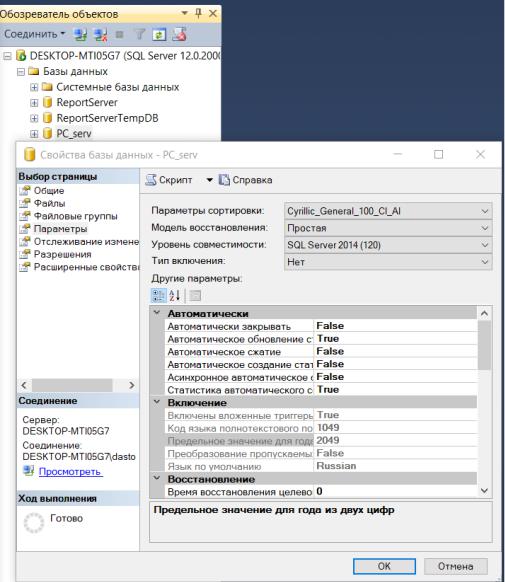Viewport: 505px width, 582px height.
Task: Expand the PC_serv database node
Action: (x=34, y=134)
